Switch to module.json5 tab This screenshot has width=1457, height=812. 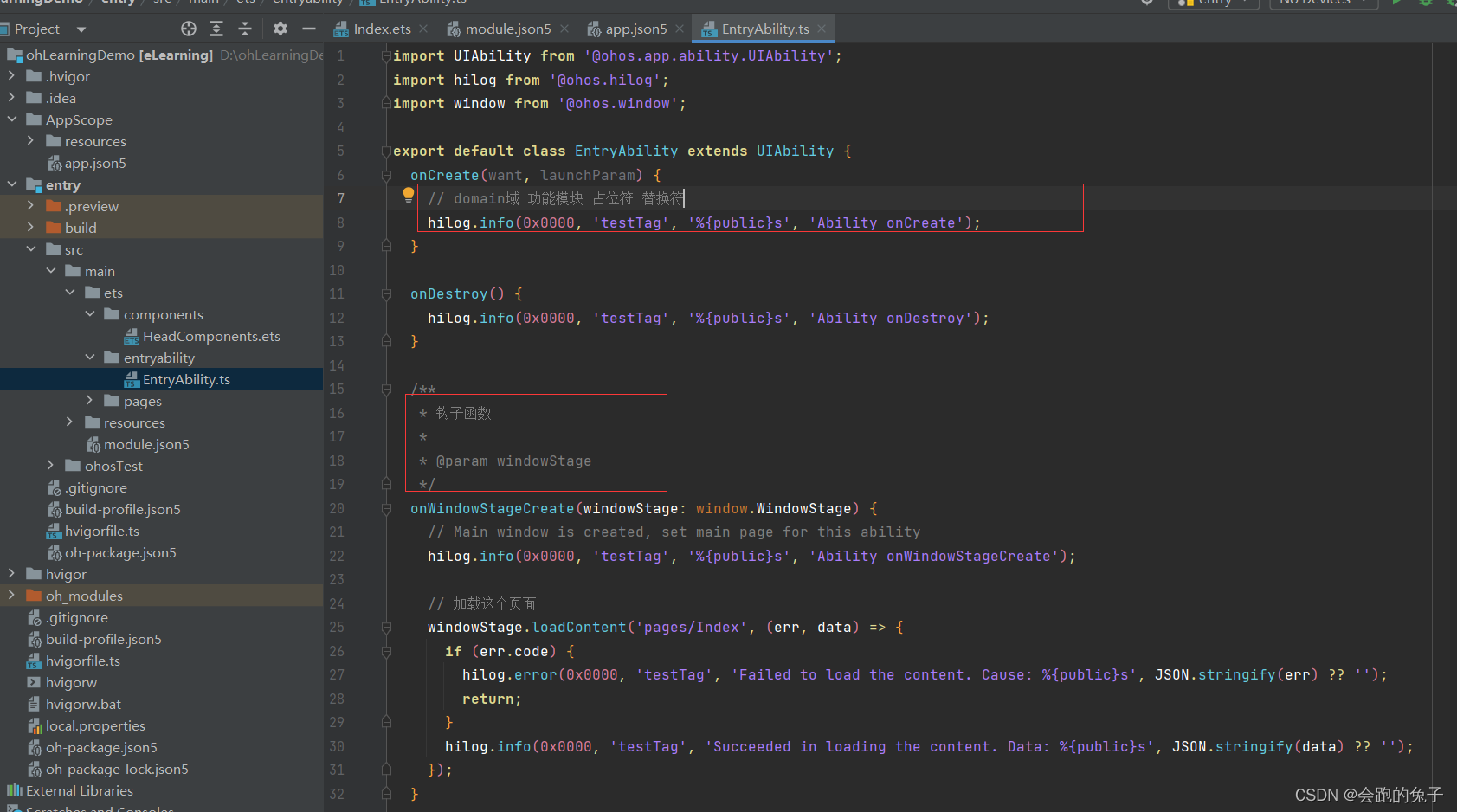point(499,29)
